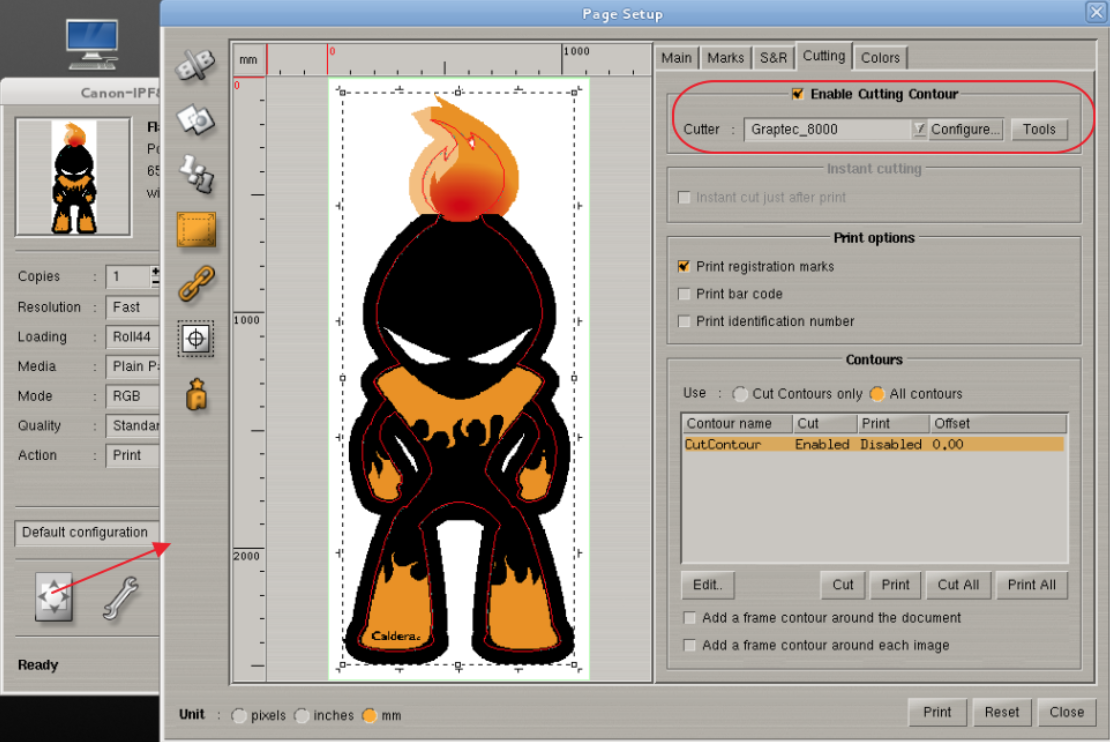Open the Default configuration dropdown
Screen dimensions: 1110x742
pos(85,533)
